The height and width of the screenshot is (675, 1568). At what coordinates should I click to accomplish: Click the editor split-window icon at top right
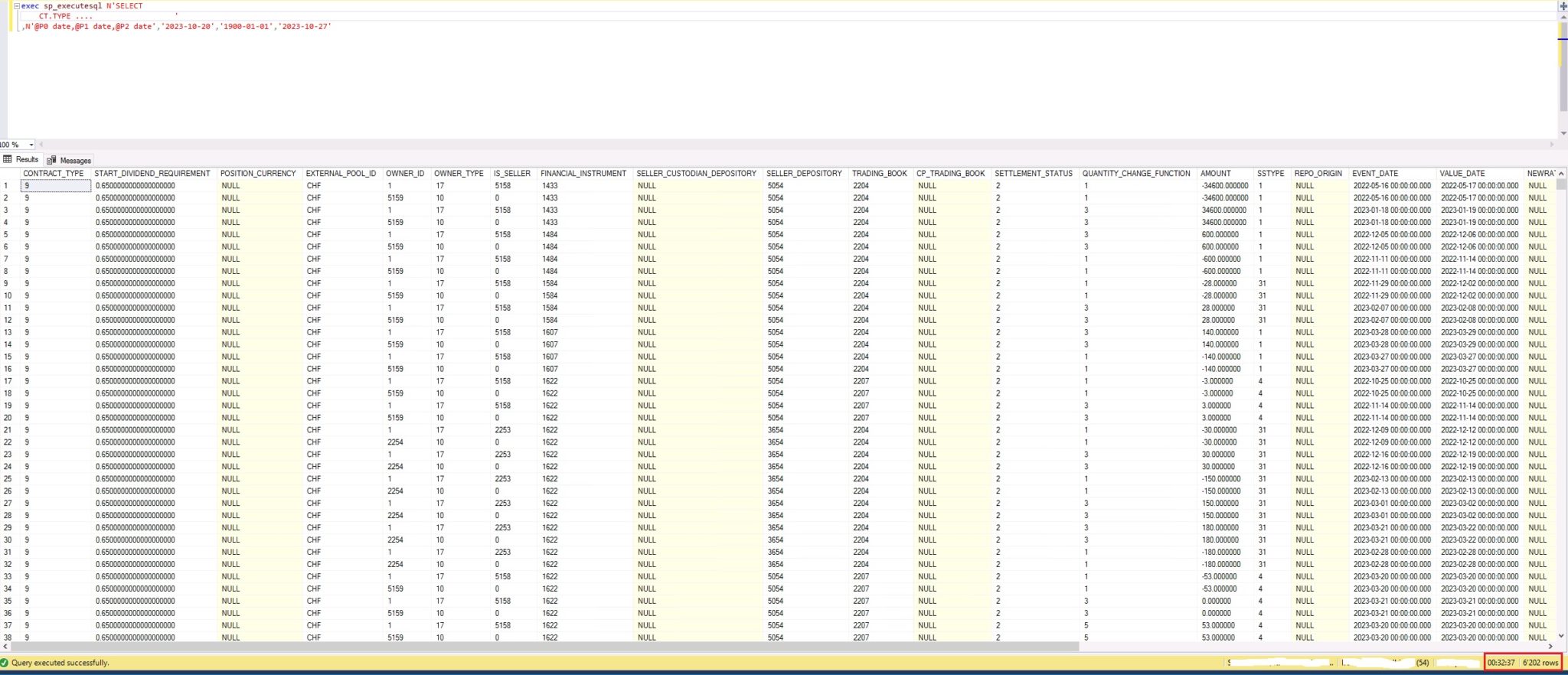coord(1563,6)
